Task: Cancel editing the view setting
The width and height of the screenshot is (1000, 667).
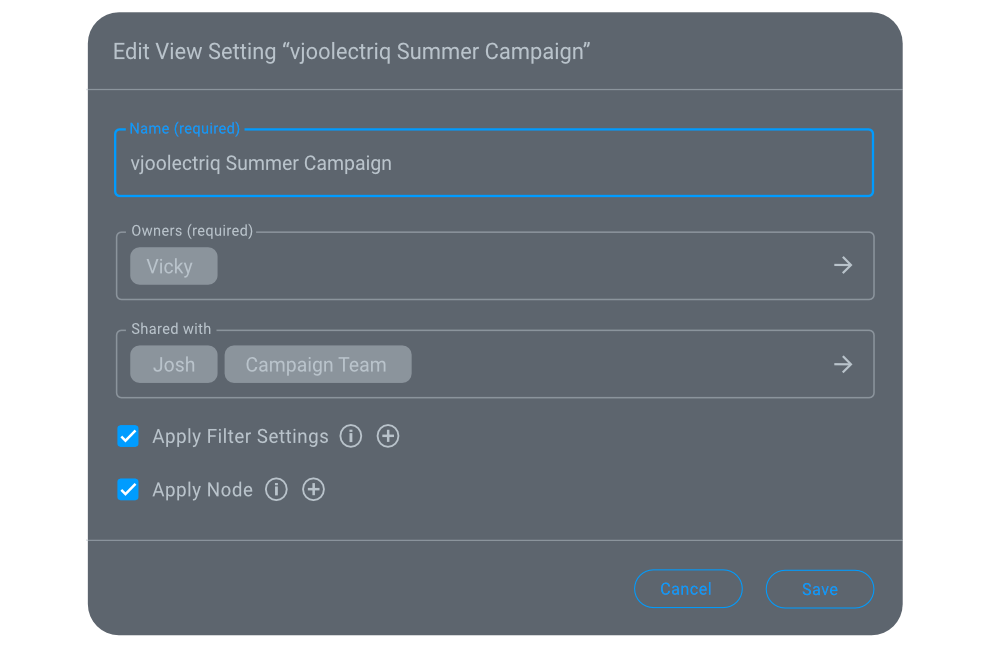Action: coord(688,589)
